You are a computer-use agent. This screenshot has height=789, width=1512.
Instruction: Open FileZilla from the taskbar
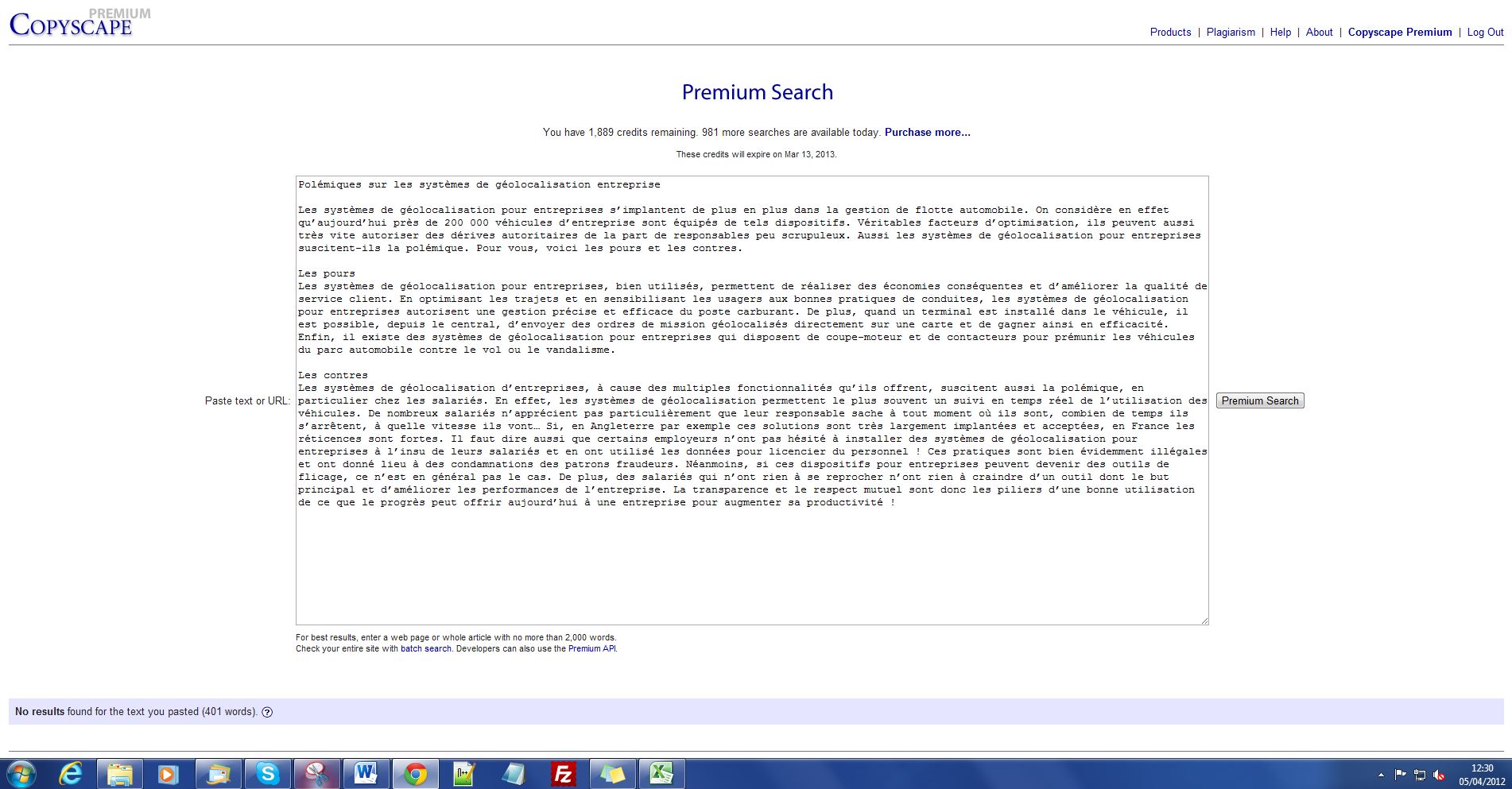(563, 774)
